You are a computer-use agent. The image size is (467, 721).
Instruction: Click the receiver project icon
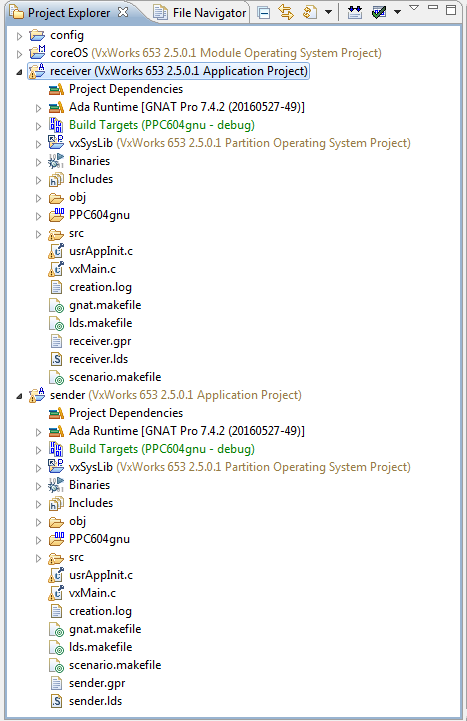click(x=37, y=71)
